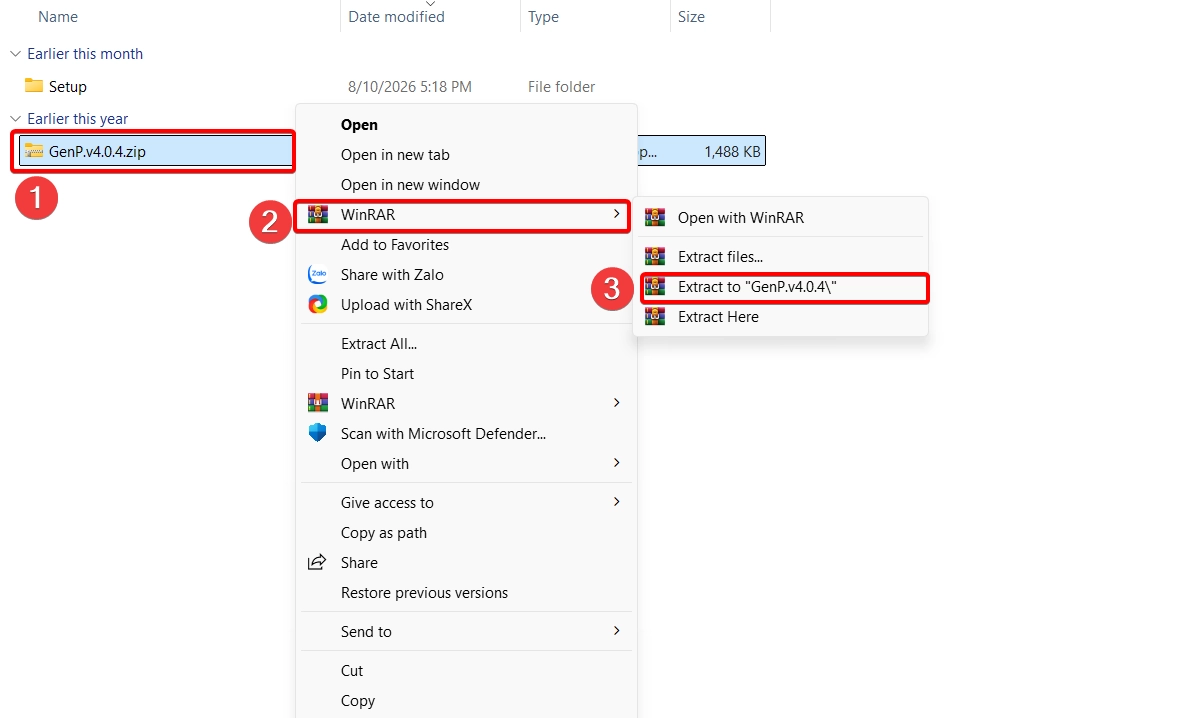Viewport: 1202px width, 718px height.
Task: Click the WinRAR icon beside Extract to "GenP.v4.0.4\"
Action: pyautogui.click(x=655, y=287)
